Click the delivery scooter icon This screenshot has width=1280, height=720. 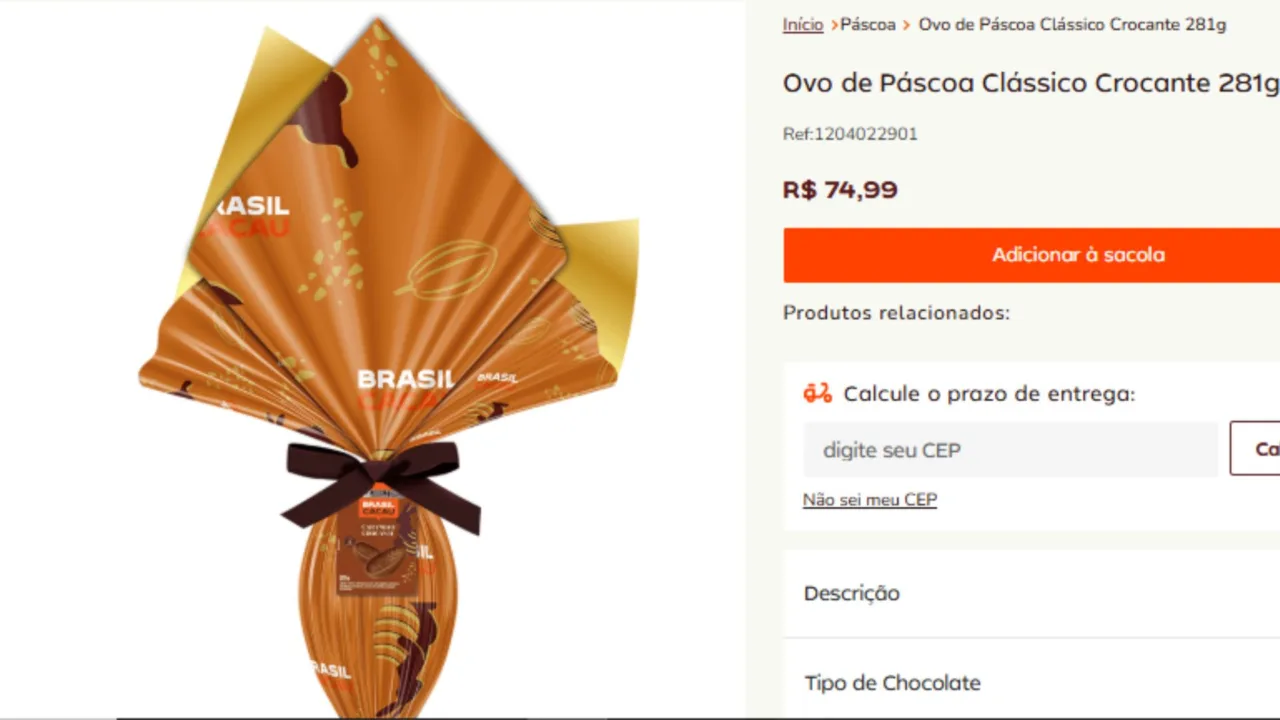click(x=817, y=393)
